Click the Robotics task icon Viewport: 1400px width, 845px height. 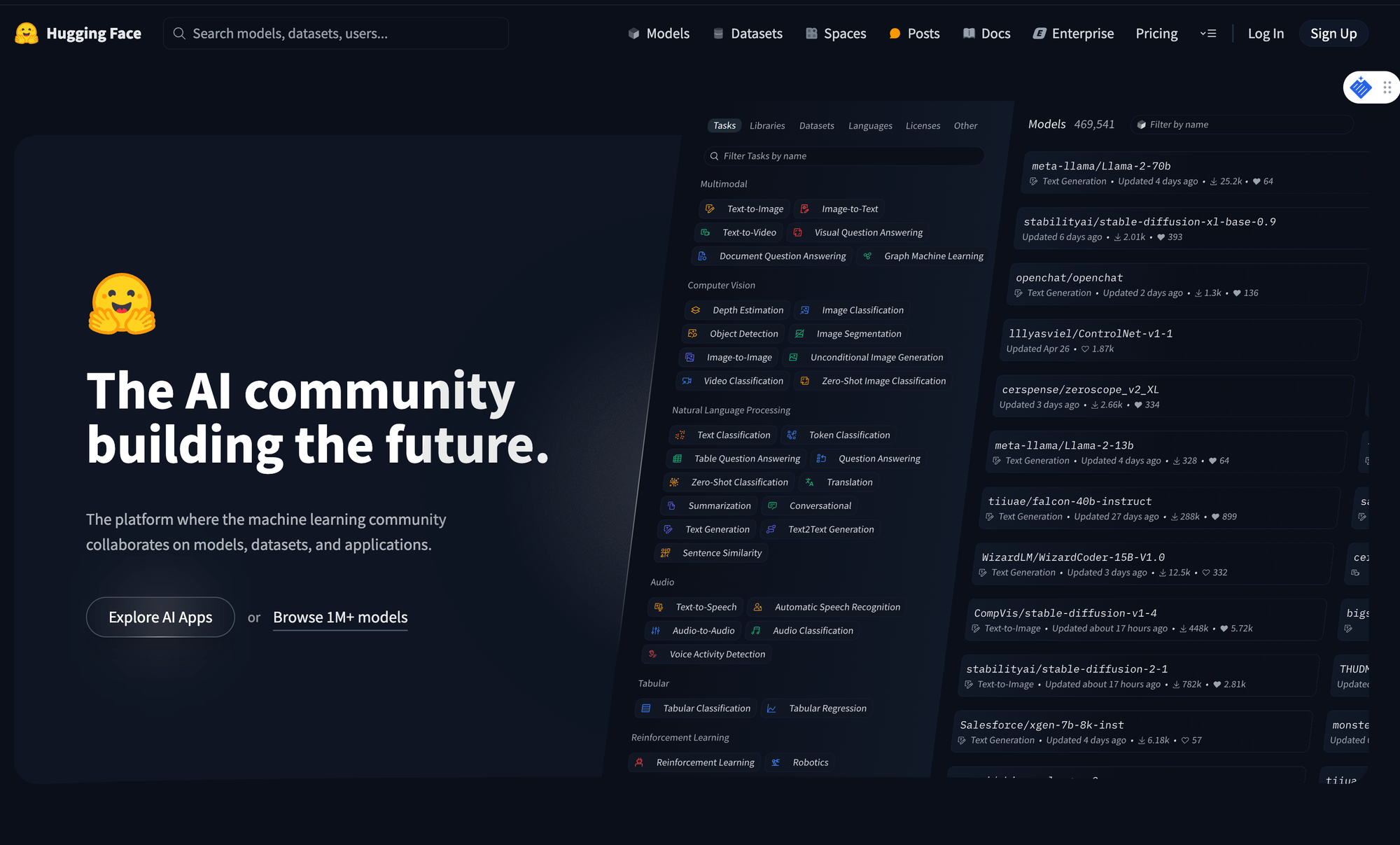(776, 762)
